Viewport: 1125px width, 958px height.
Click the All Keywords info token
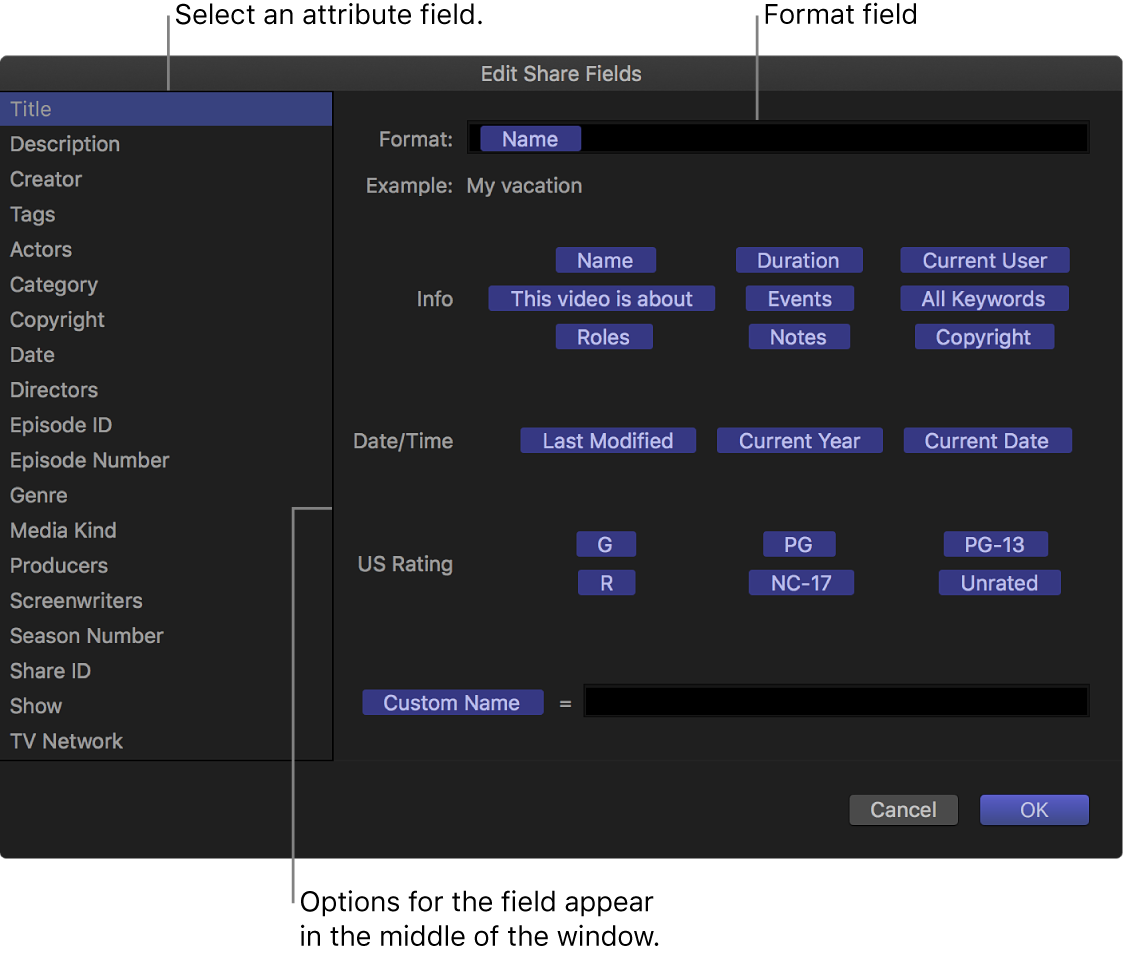coord(984,298)
